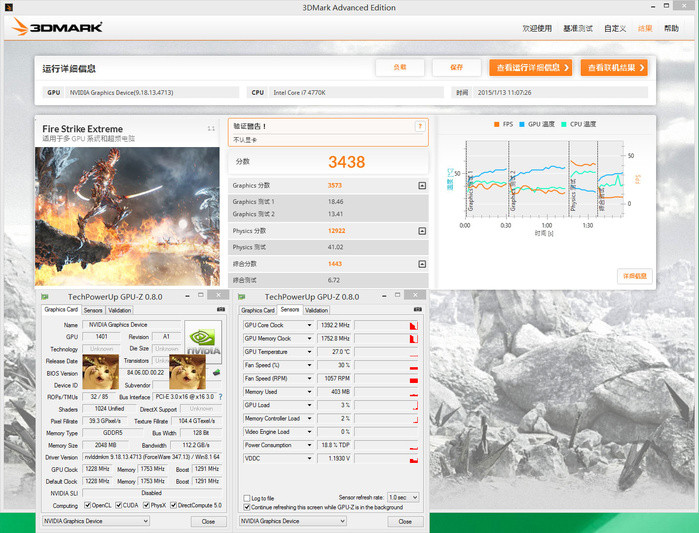This screenshot has height=533, width=699.
Task: Uncheck Continue refreshing in background checkbox
Action: pos(248,507)
